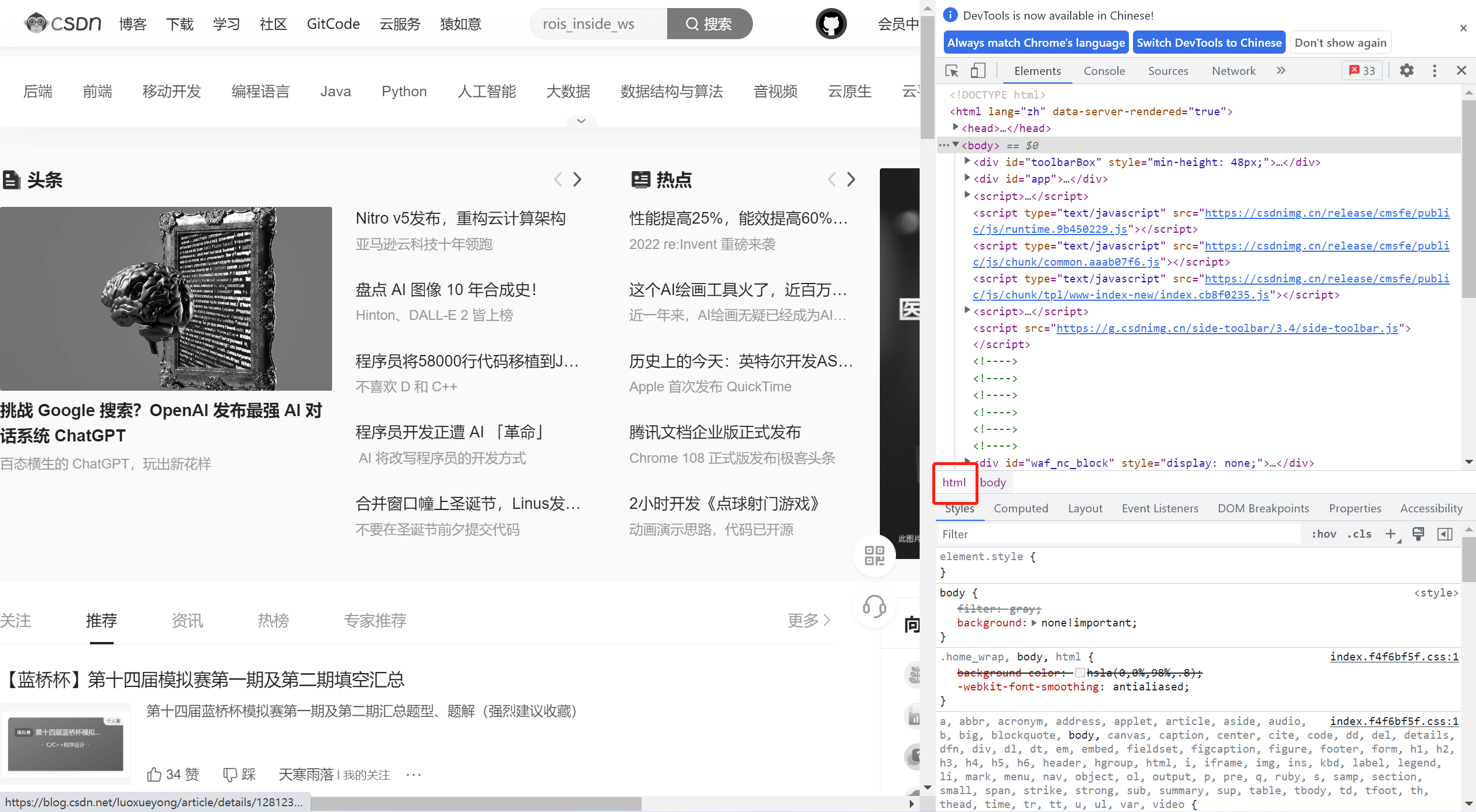Image resolution: width=1476 pixels, height=812 pixels.
Task: Toggle the .cls class editor button
Action: (1359, 534)
